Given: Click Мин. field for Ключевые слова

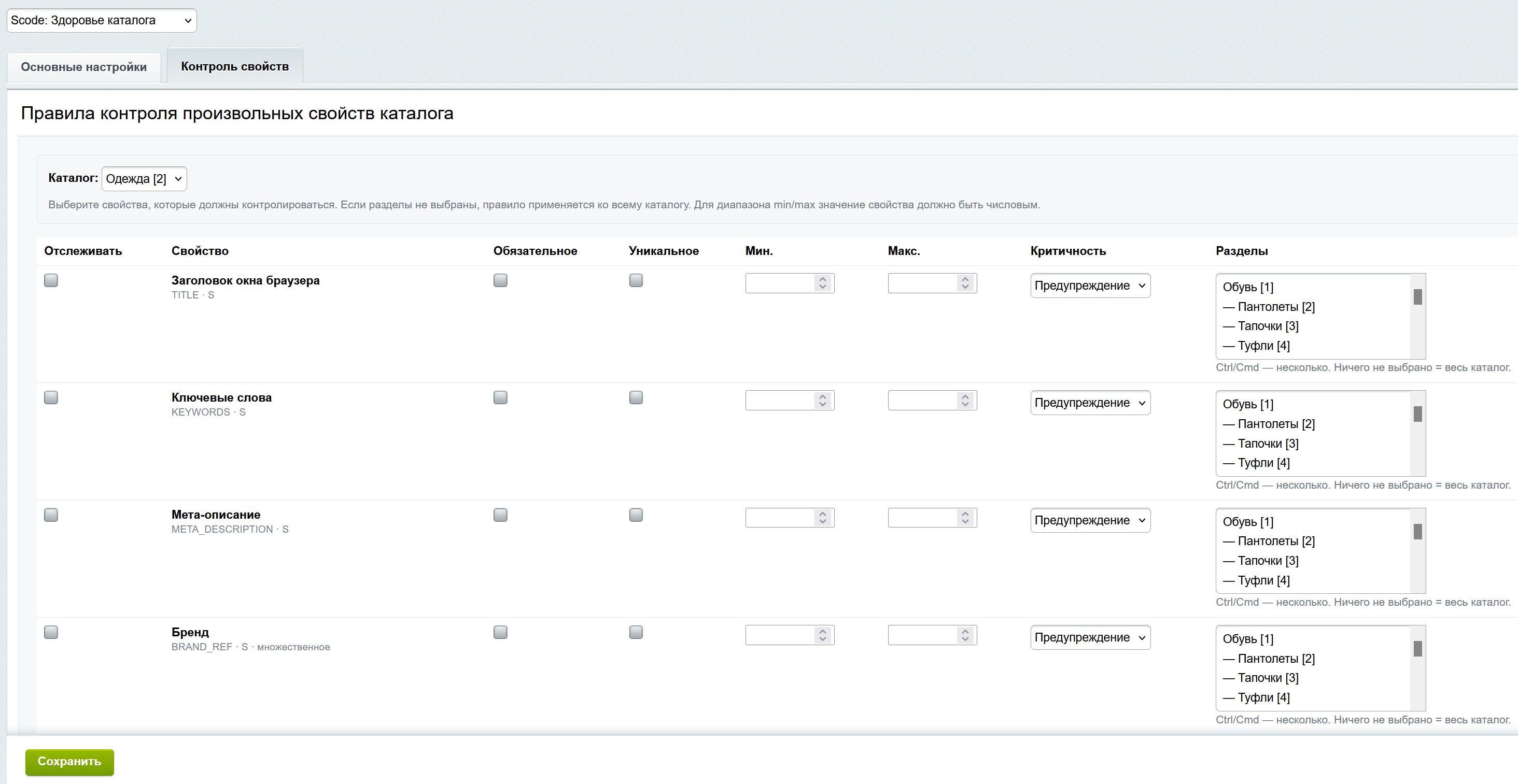Looking at the screenshot, I should 790,401.
